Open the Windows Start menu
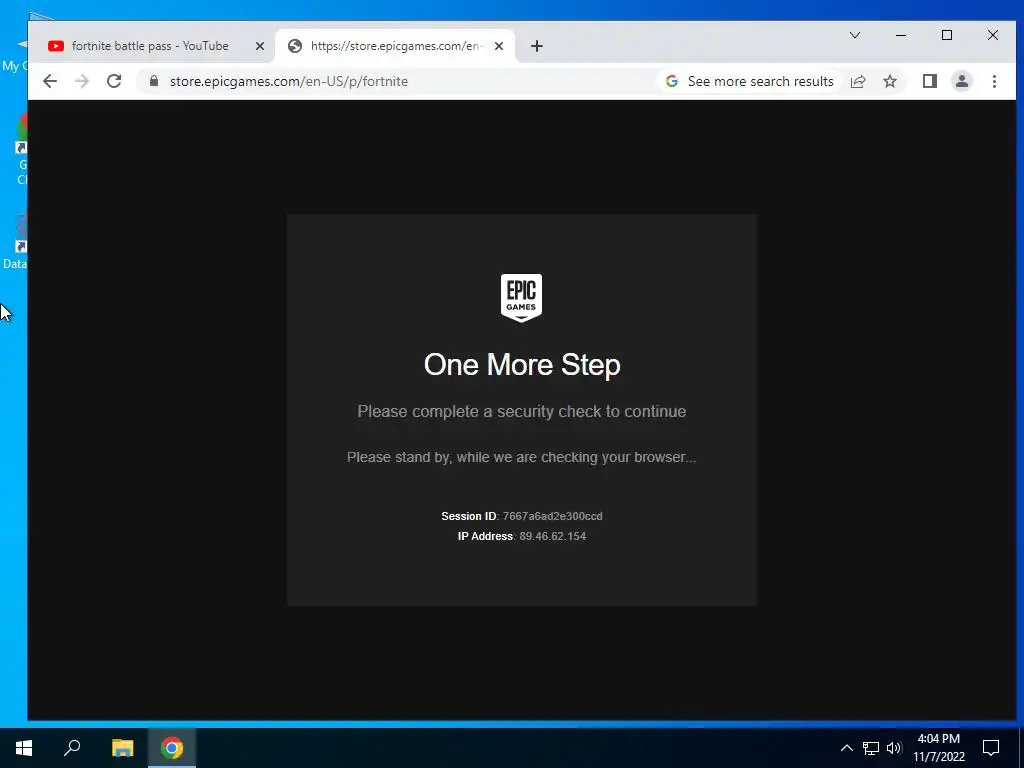 click(24, 748)
